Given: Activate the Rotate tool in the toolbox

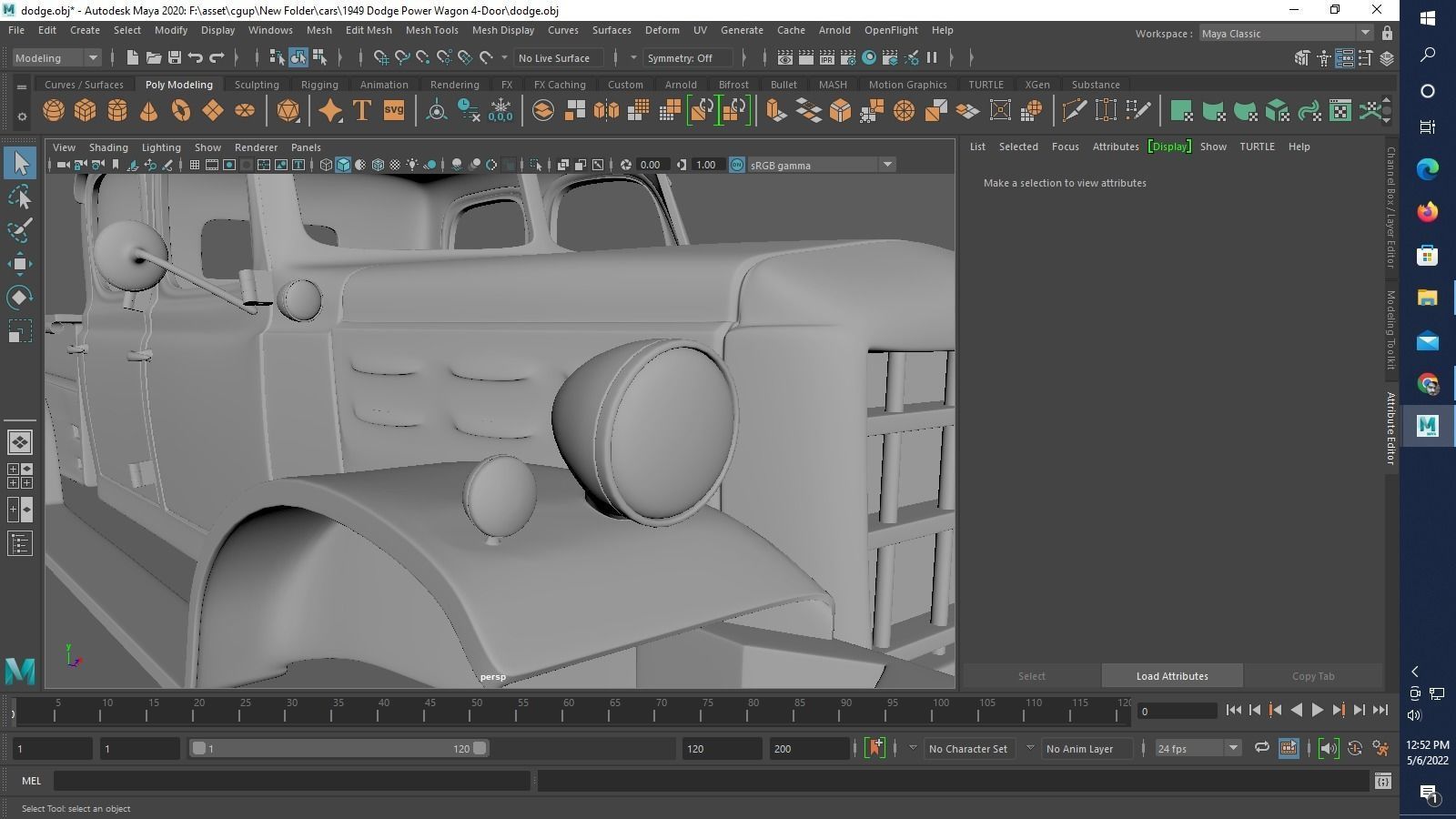Looking at the screenshot, I should (20, 298).
